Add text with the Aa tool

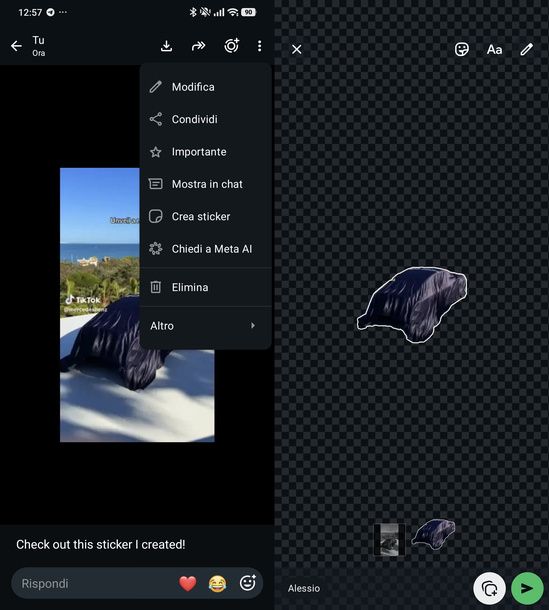point(494,50)
